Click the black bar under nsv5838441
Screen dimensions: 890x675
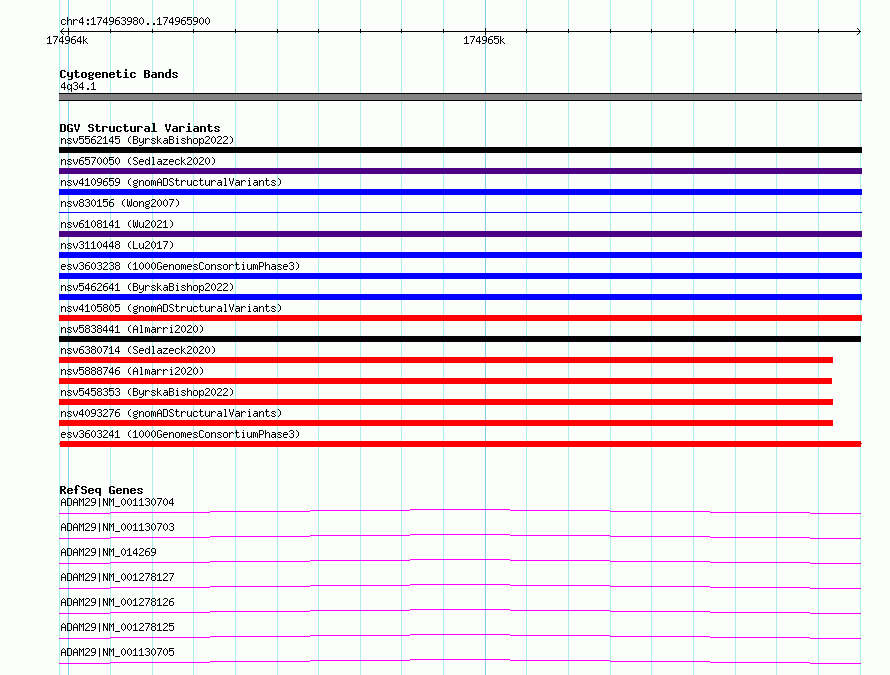click(x=460, y=339)
